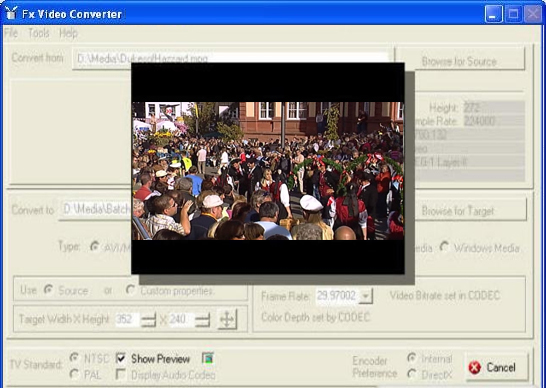546x388 pixels.
Task: Select PAL TV standard
Action: point(74,374)
